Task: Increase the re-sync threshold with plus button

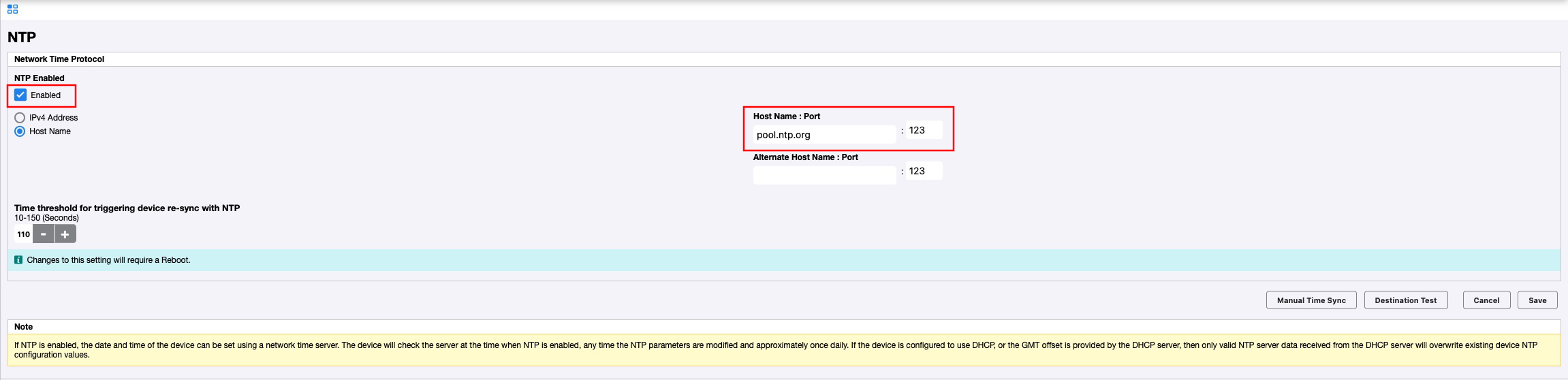Action: point(65,234)
